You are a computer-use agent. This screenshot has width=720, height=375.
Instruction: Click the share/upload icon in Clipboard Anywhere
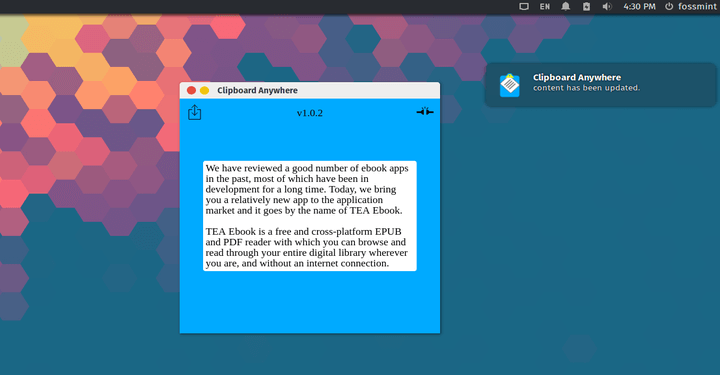pyautogui.click(x=195, y=112)
